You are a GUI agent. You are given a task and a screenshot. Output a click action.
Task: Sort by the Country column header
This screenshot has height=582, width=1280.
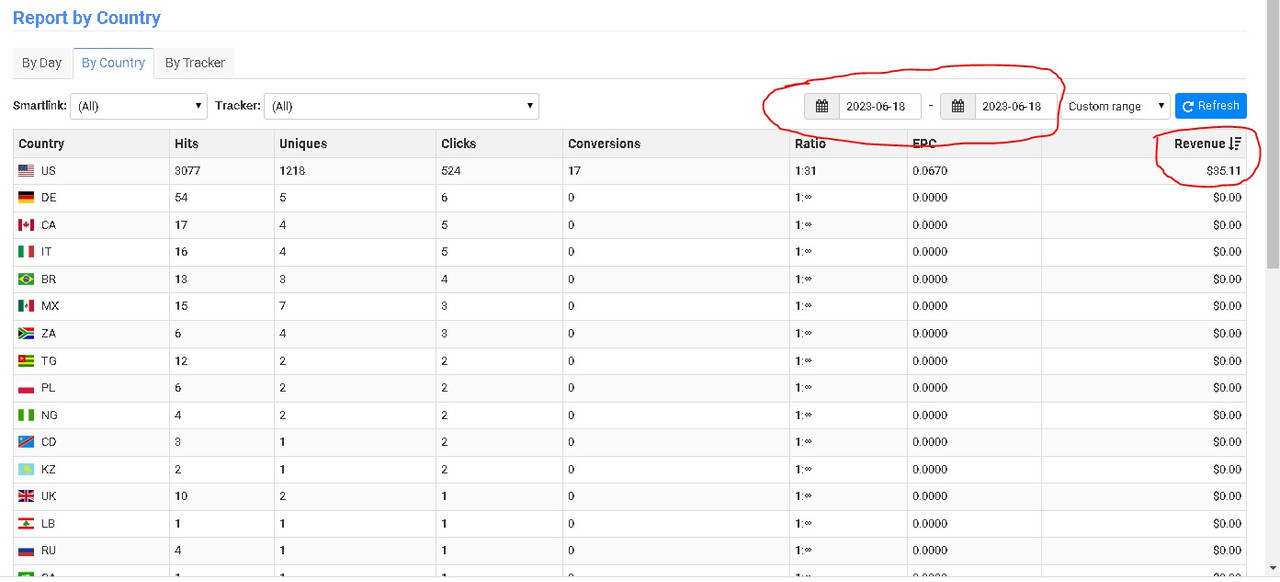[x=41, y=144]
